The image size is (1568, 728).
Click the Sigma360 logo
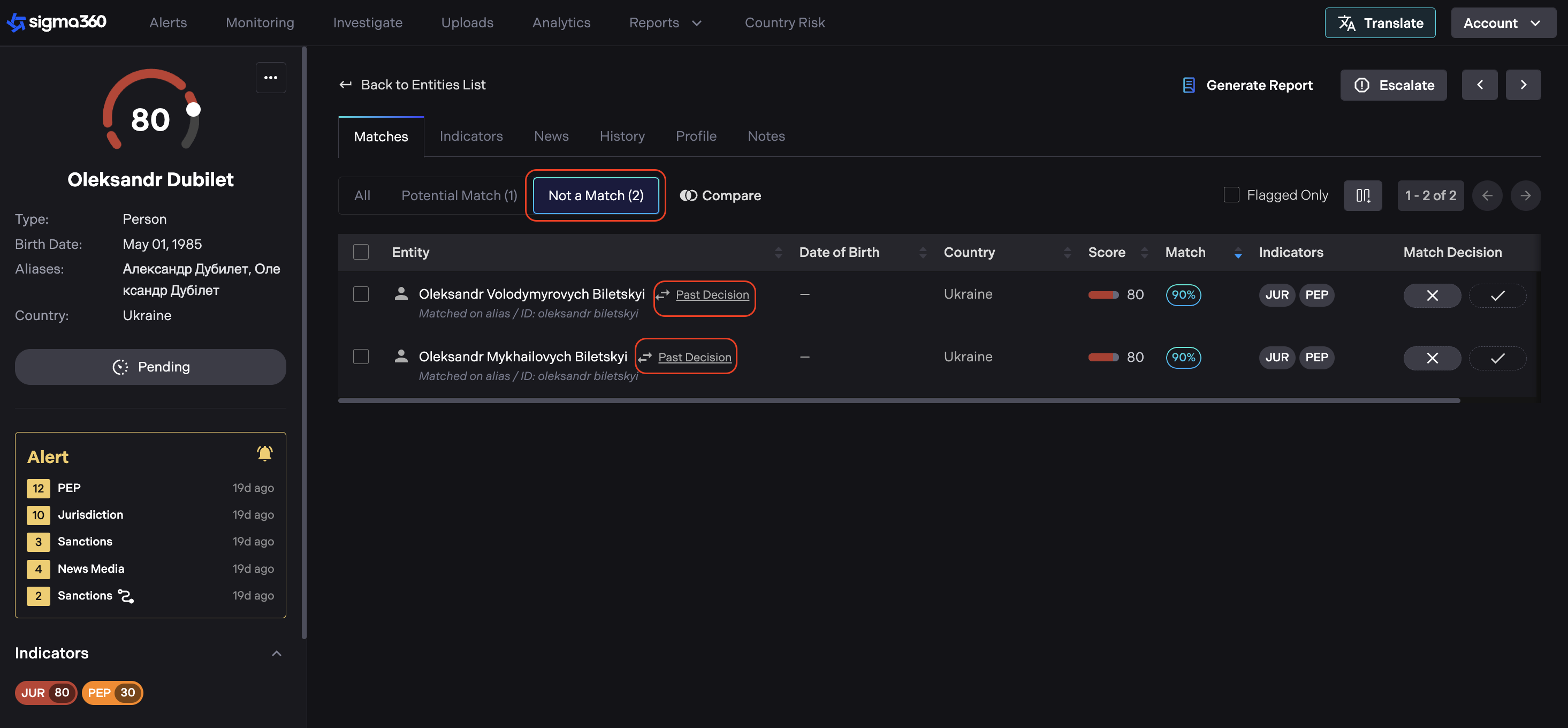57,22
